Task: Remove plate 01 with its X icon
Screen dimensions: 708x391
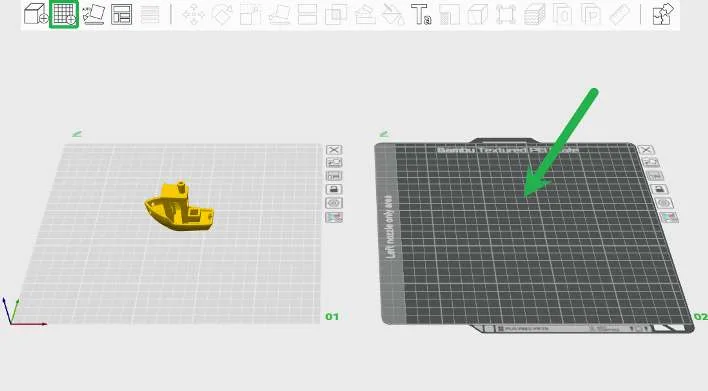Action: click(x=334, y=150)
